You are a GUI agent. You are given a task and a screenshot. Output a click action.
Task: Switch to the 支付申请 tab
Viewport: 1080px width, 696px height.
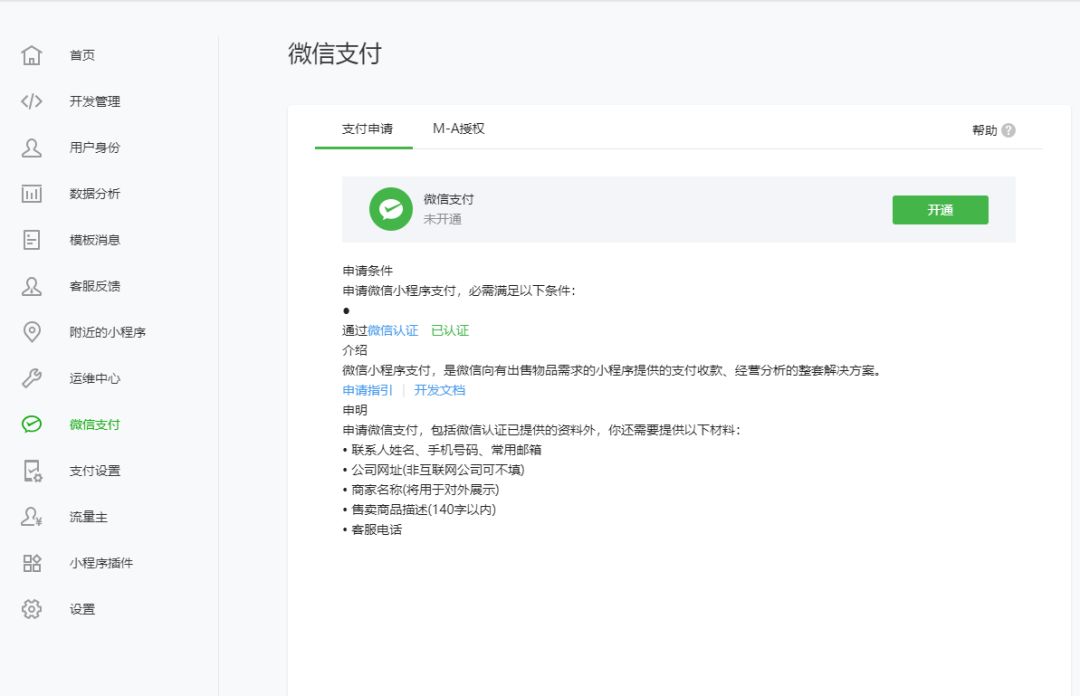367,129
